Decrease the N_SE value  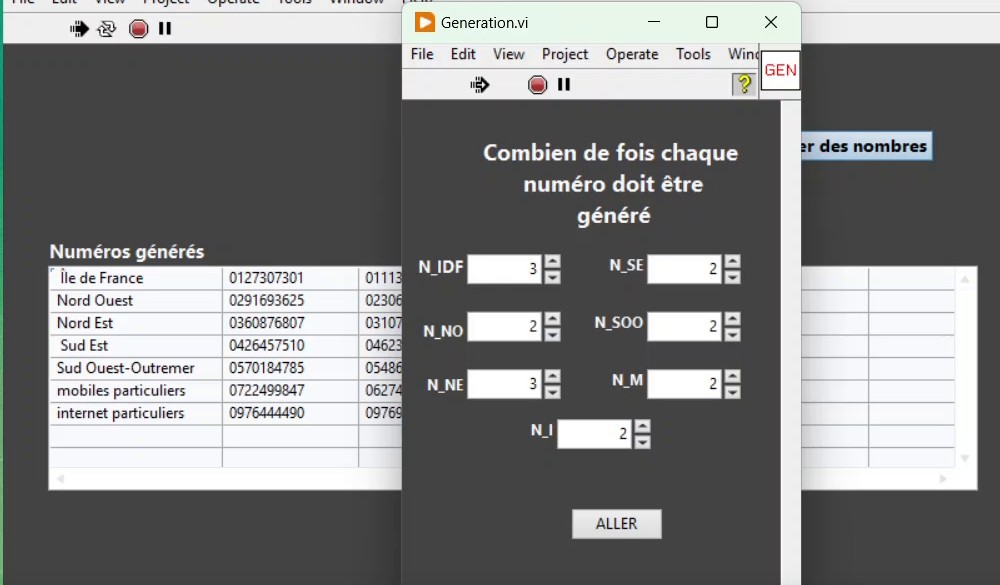733,276
